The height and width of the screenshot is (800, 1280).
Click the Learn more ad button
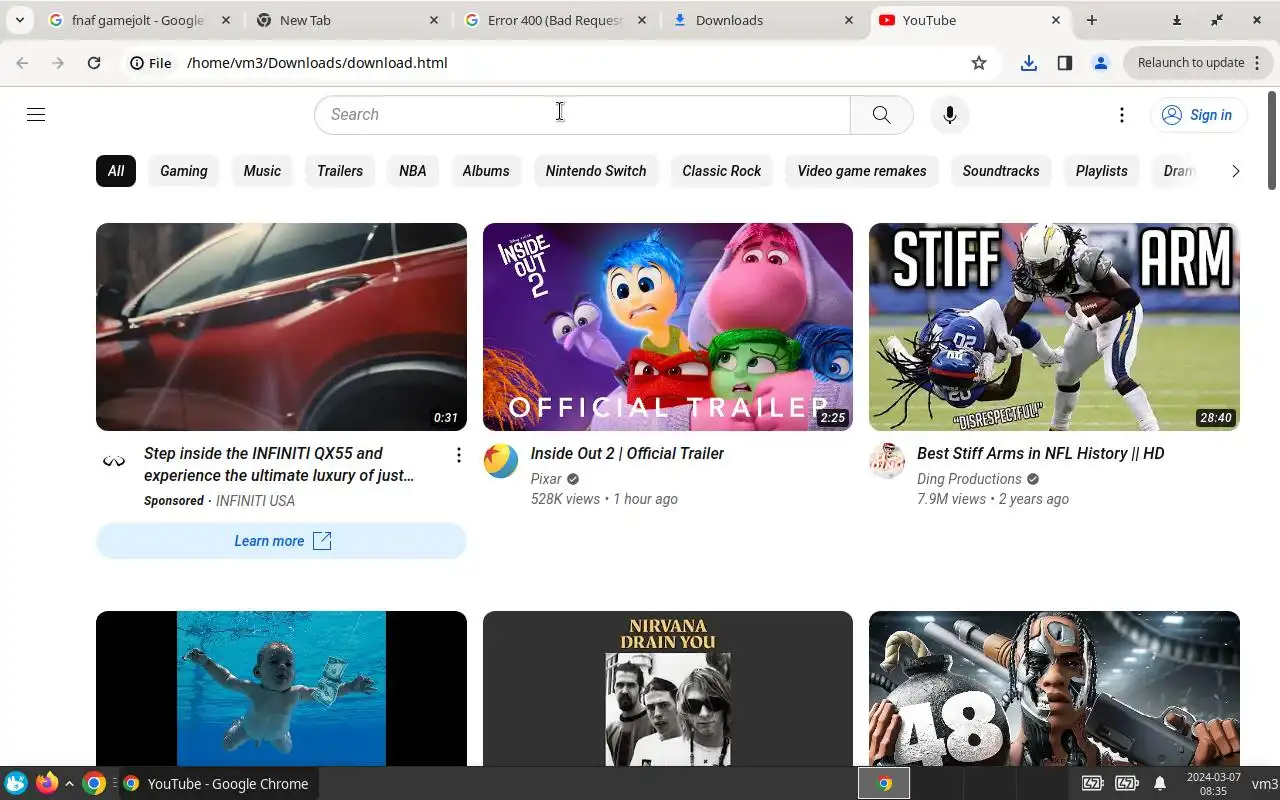point(281,541)
